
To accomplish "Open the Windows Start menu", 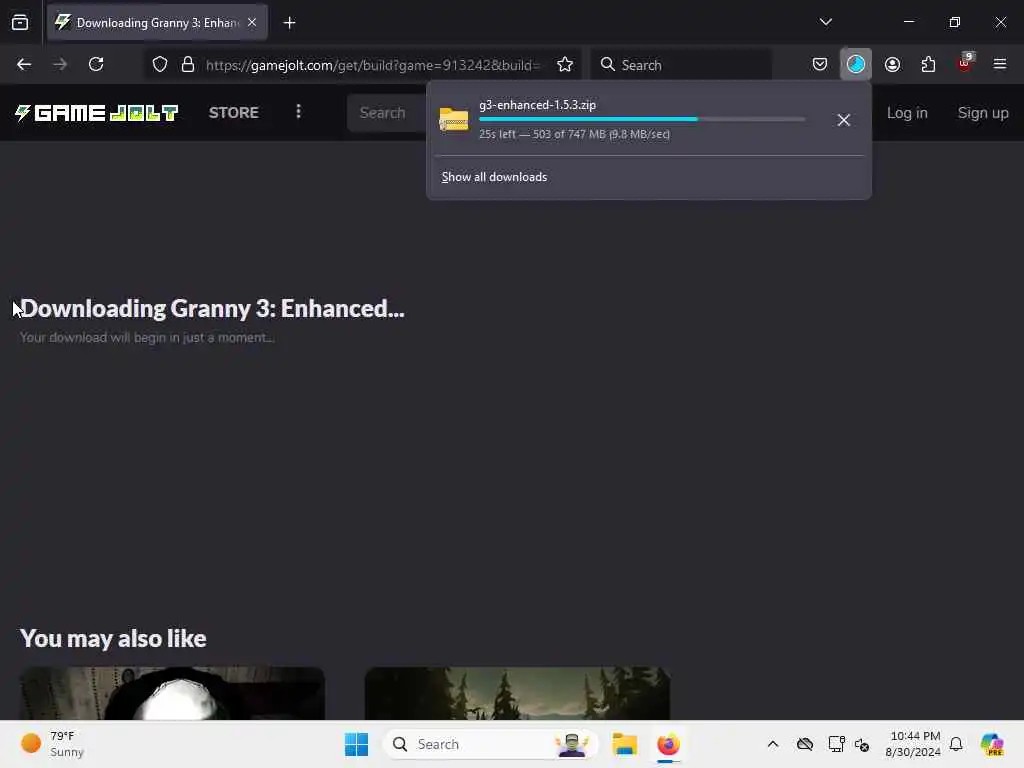I will [x=356, y=744].
